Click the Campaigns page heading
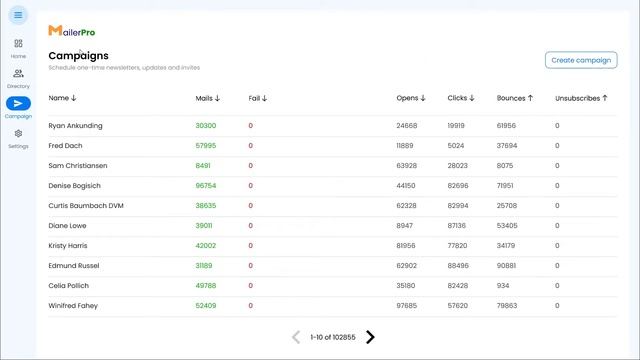Viewport: 640px width, 360px height. tap(78, 56)
